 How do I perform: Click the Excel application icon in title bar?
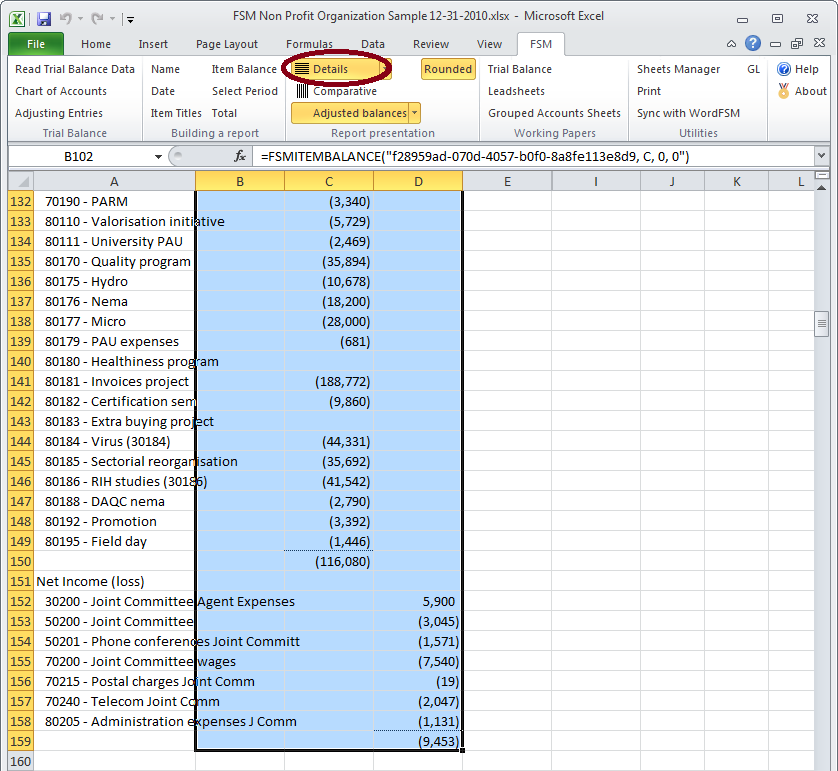pyautogui.click(x=17, y=19)
